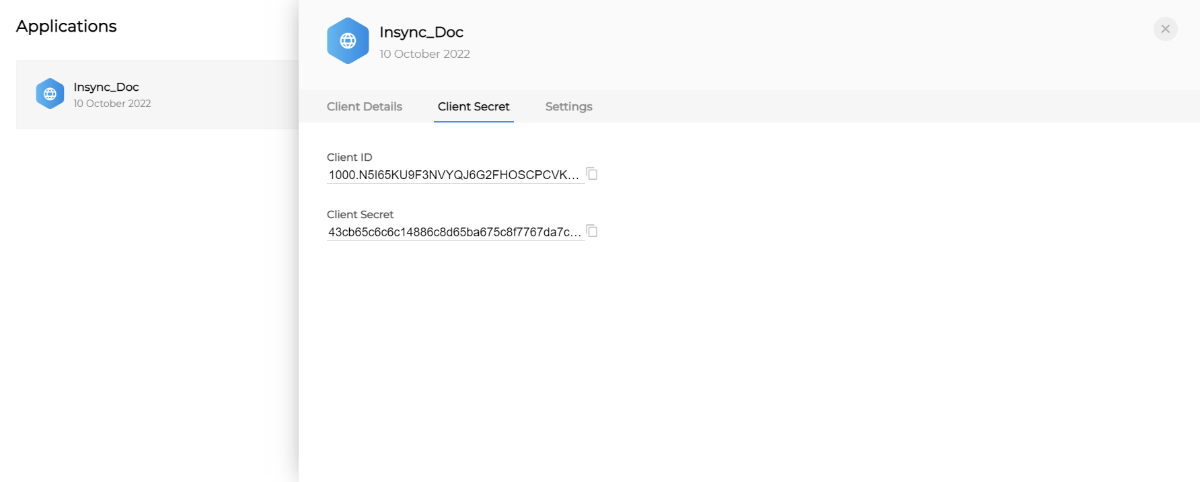
Task: Click empty tab bar area right of Settings
Action: [x=850, y=107]
